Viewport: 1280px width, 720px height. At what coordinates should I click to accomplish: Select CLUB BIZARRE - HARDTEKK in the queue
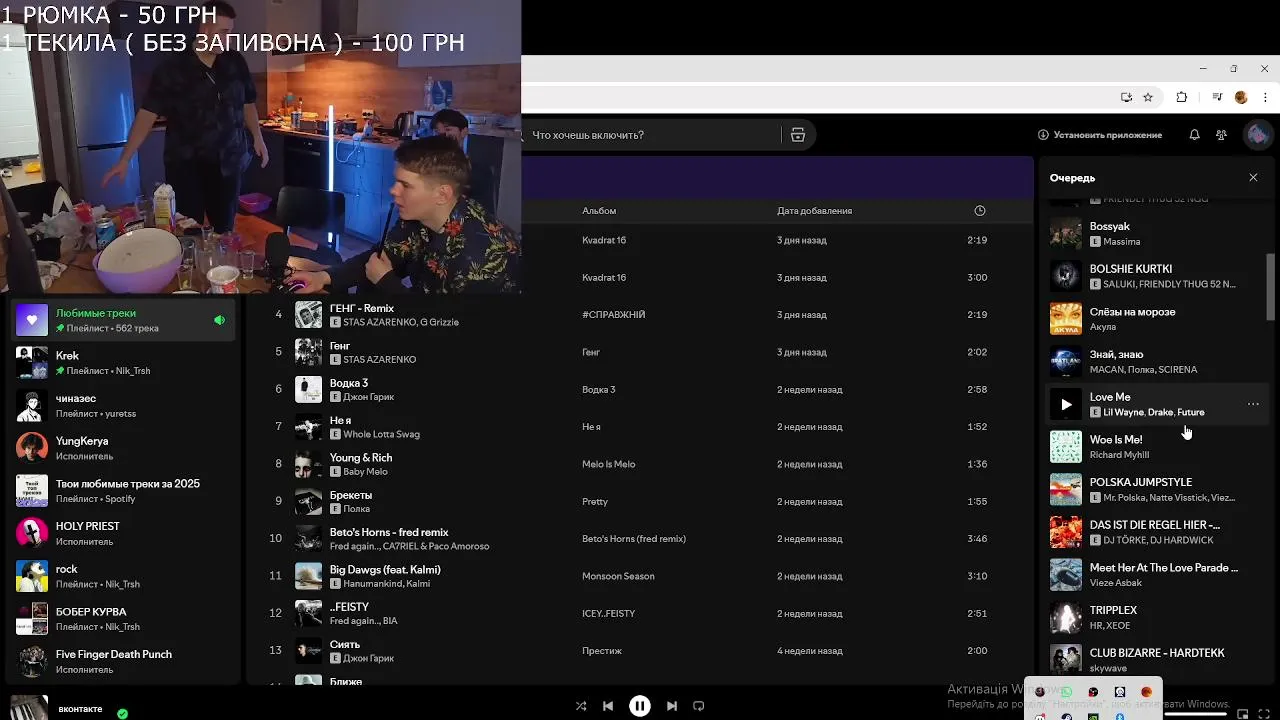click(1157, 660)
